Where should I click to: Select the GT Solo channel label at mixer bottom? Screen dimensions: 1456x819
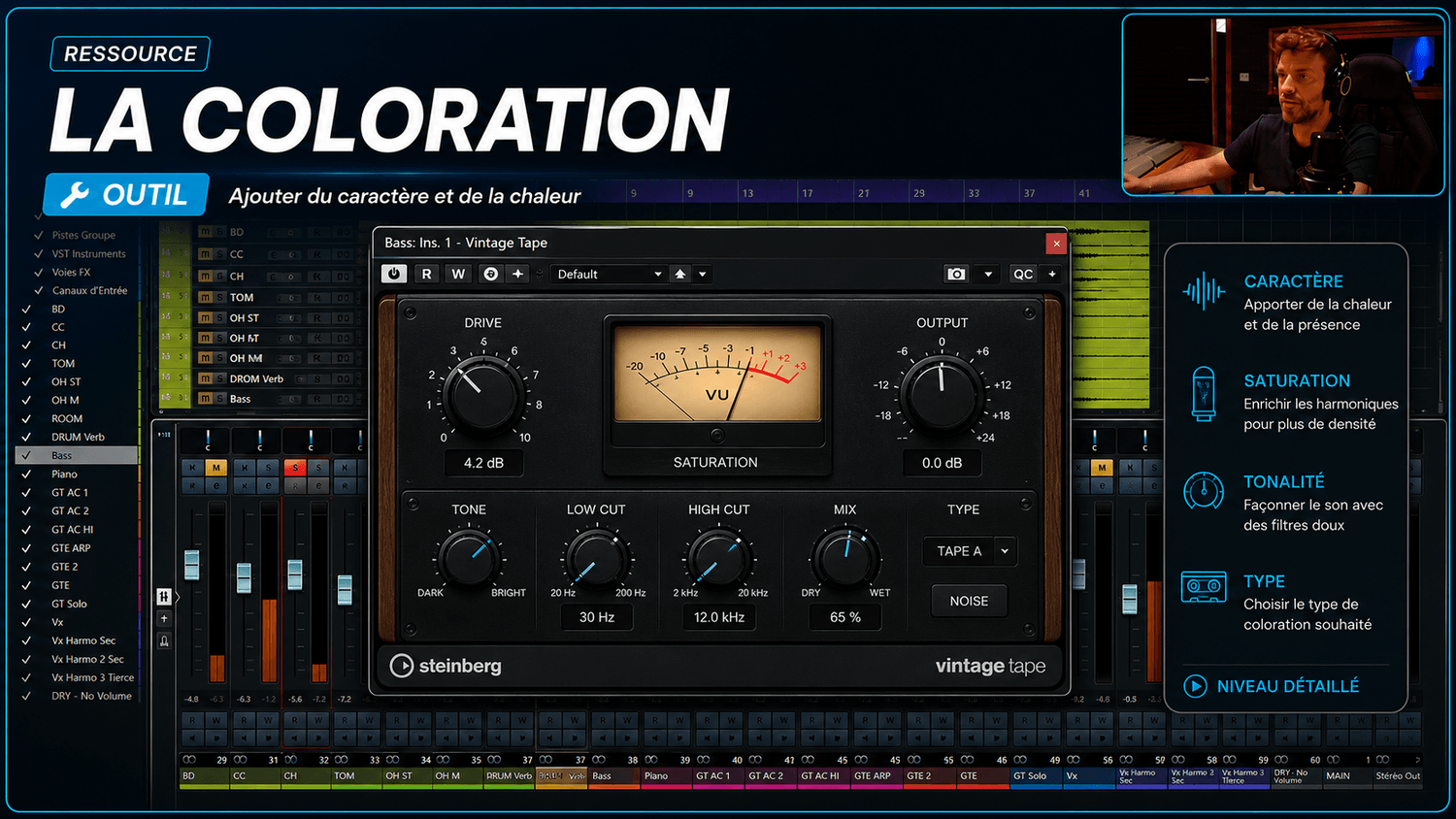1035,776
